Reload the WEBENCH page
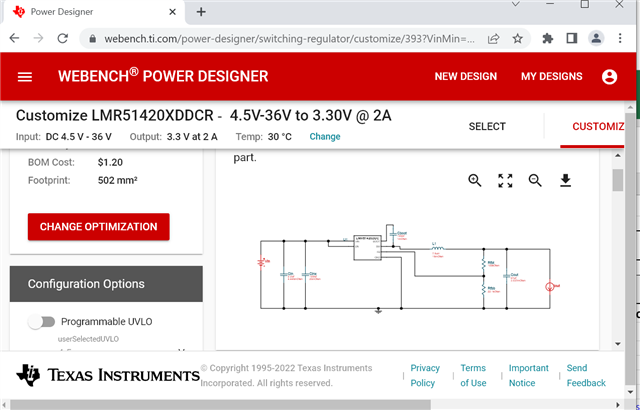Viewport: 640px width, 410px height. point(62,38)
